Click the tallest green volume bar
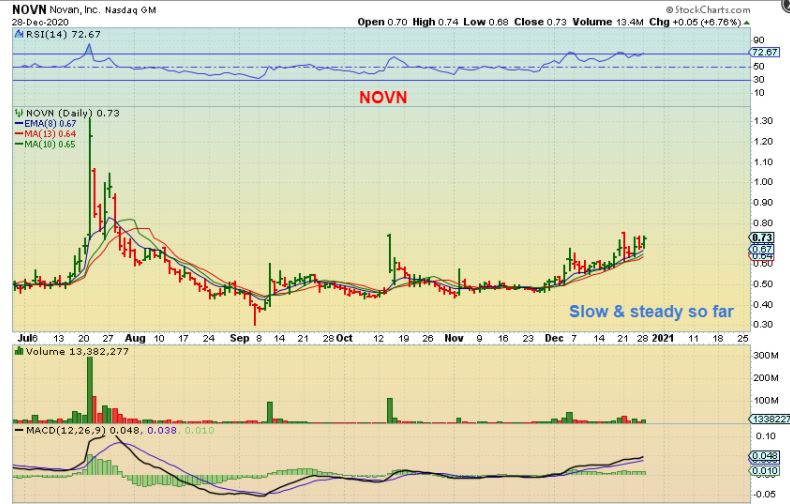The width and height of the screenshot is (790, 504). (90, 390)
